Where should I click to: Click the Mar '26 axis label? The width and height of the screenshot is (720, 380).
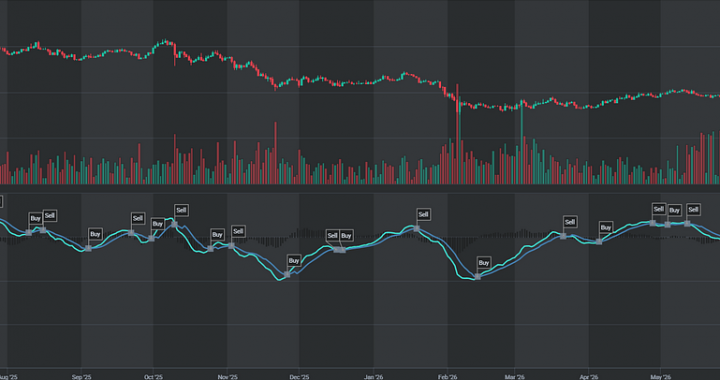(515, 377)
